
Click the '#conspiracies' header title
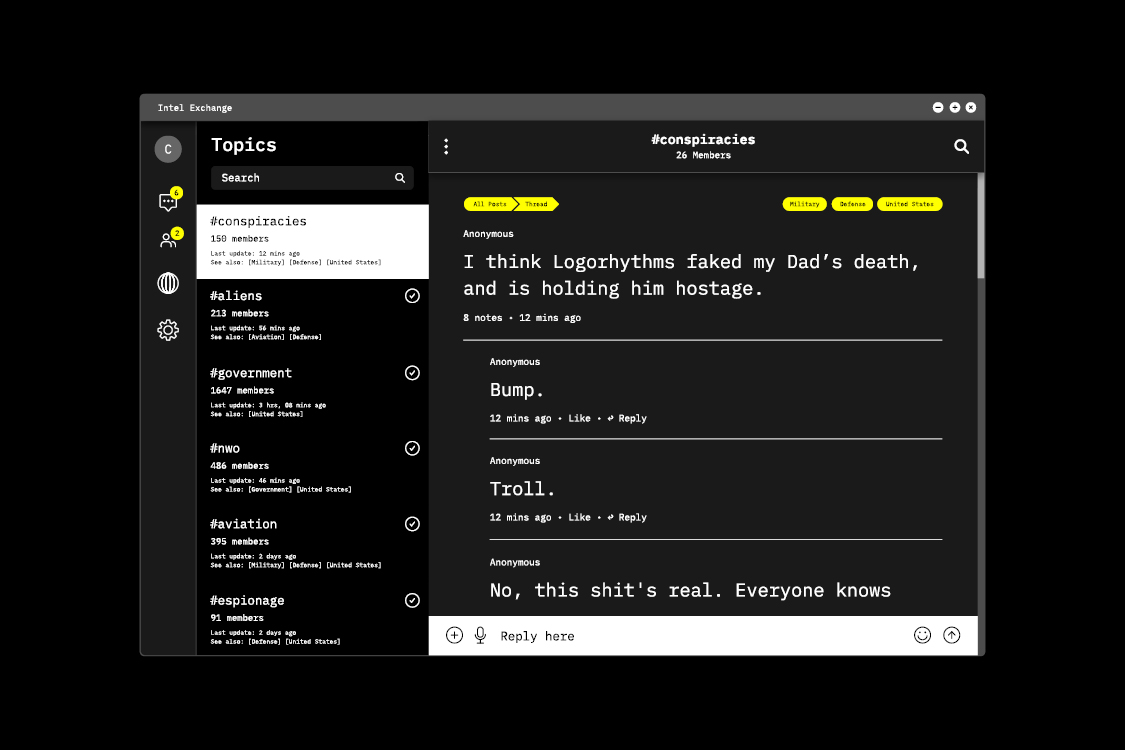coord(703,140)
